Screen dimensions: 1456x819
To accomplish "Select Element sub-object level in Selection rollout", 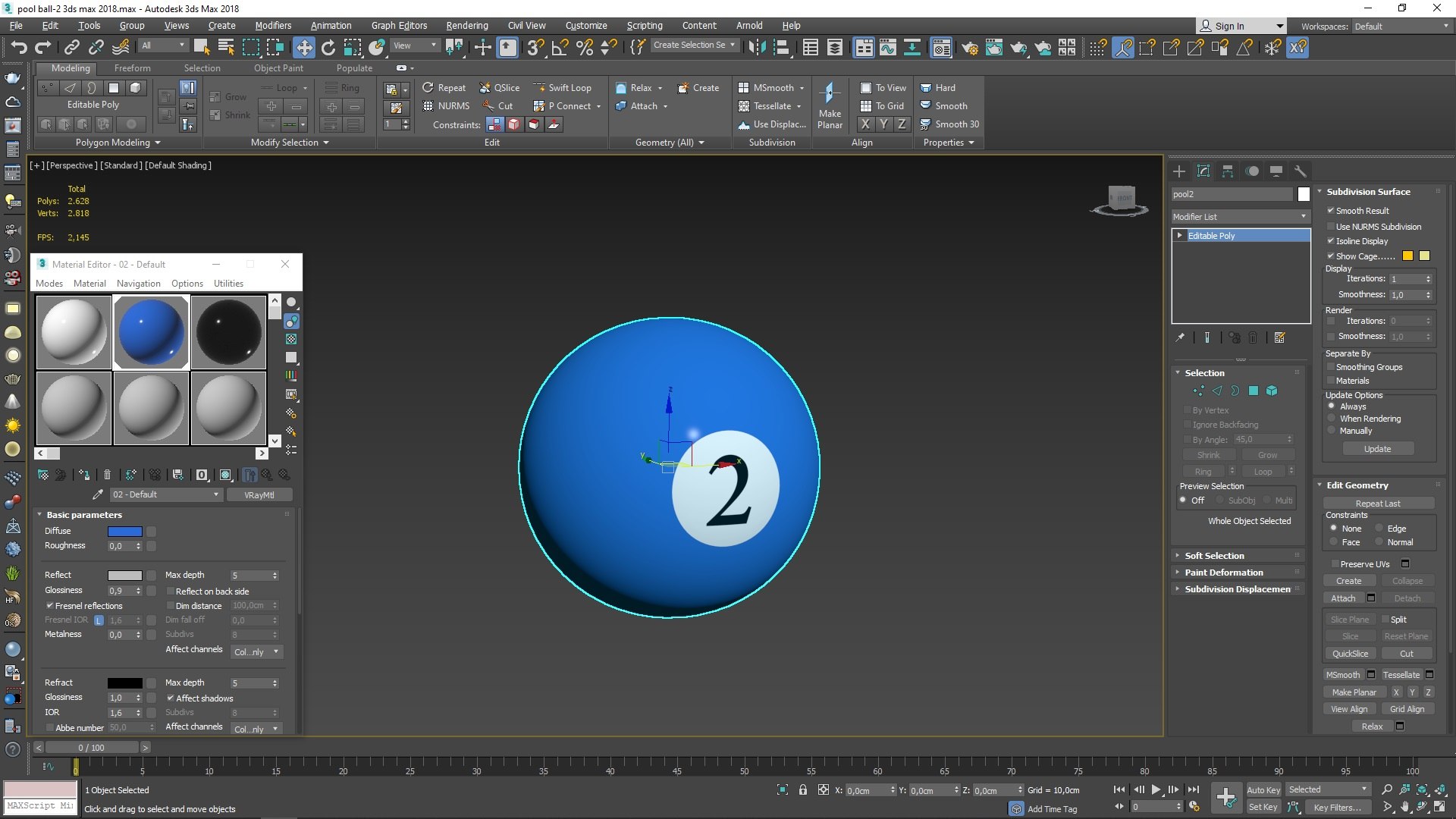I will point(1272,391).
